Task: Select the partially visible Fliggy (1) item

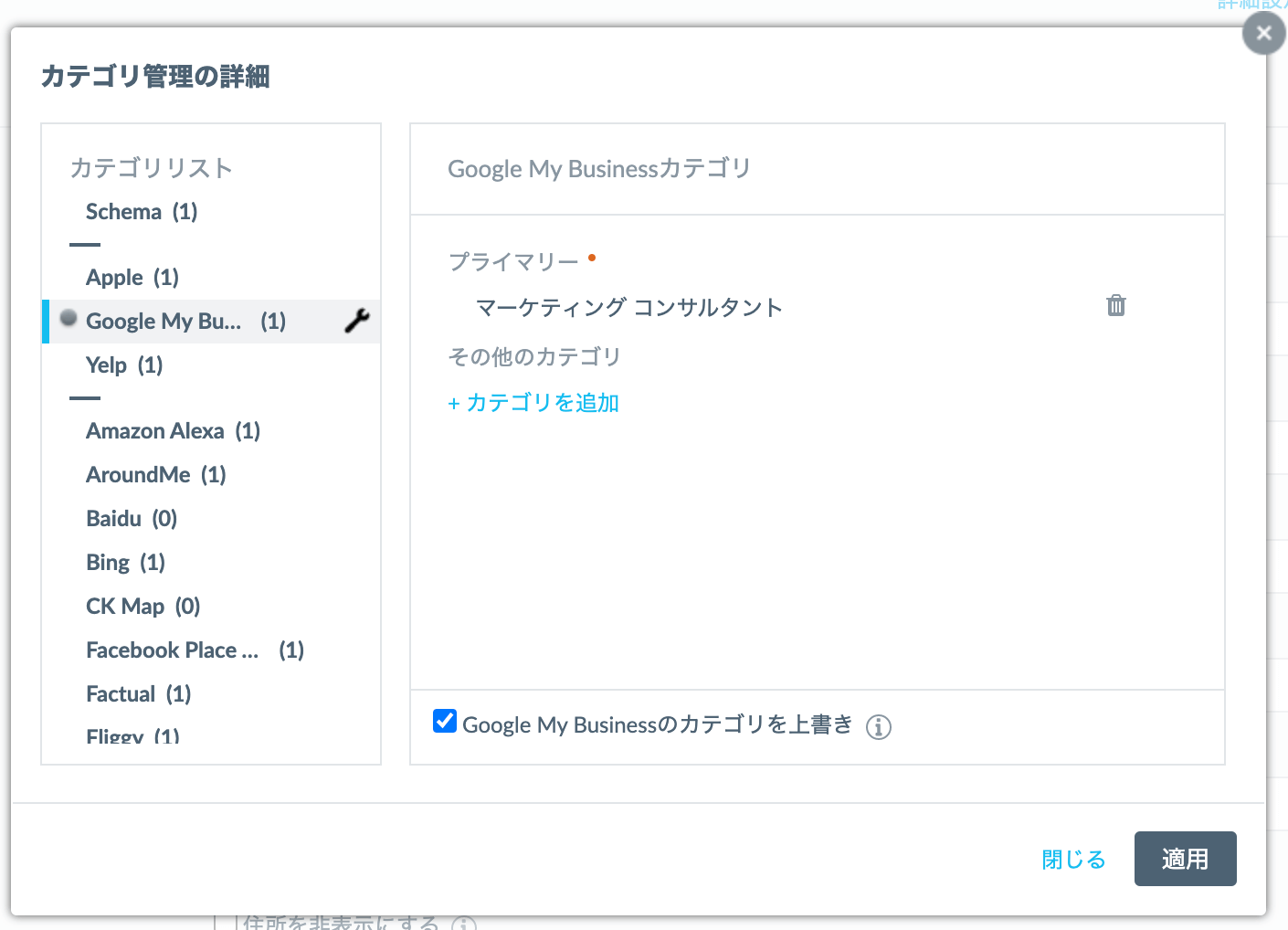Action: click(x=133, y=736)
